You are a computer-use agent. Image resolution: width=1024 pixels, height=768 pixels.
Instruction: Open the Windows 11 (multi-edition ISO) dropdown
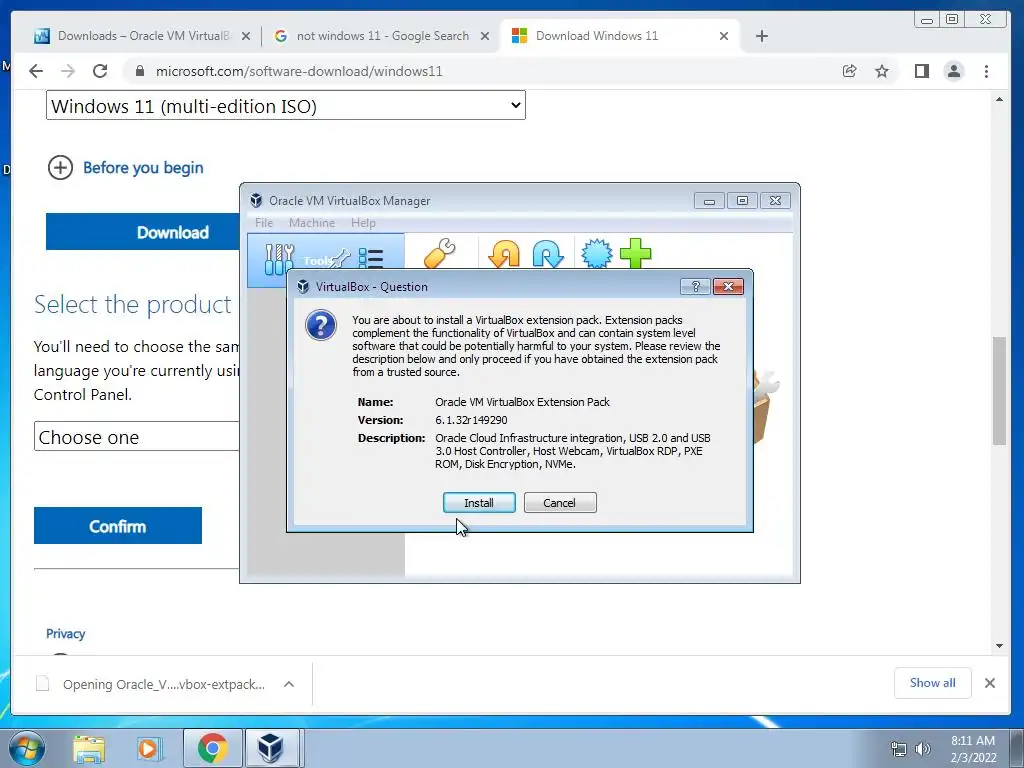(285, 105)
